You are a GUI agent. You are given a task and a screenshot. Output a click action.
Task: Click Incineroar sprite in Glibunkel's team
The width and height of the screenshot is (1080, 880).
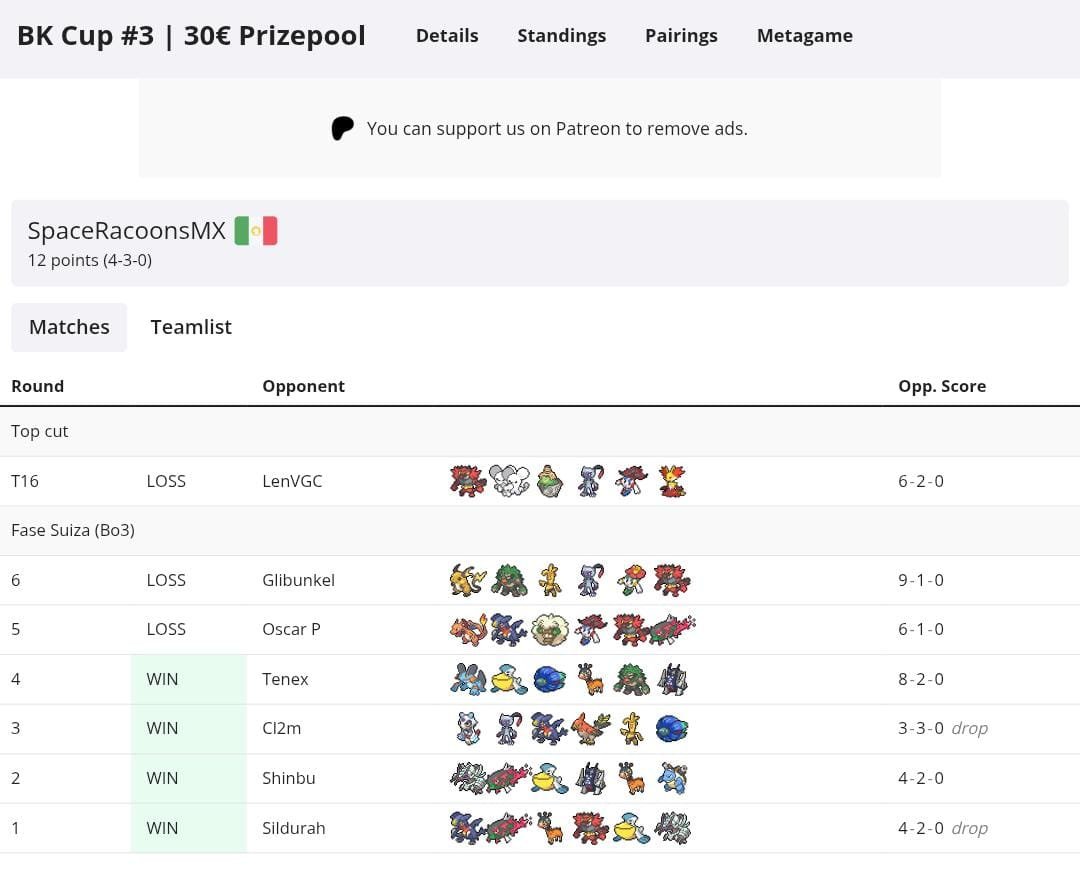pyautogui.click(x=672, y=580)
